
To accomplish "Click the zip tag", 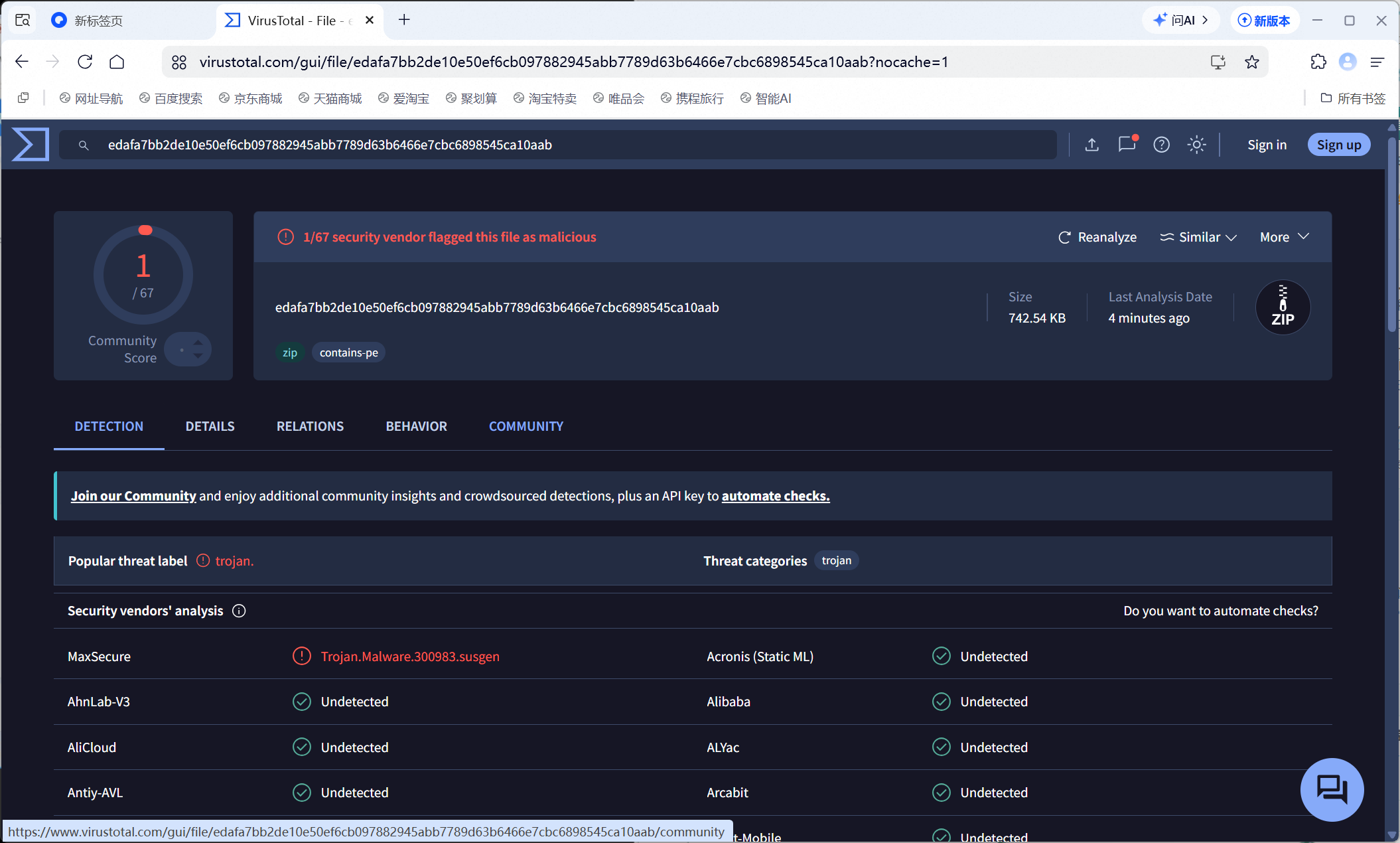I will pyautogui.click(x=290, y=352).
